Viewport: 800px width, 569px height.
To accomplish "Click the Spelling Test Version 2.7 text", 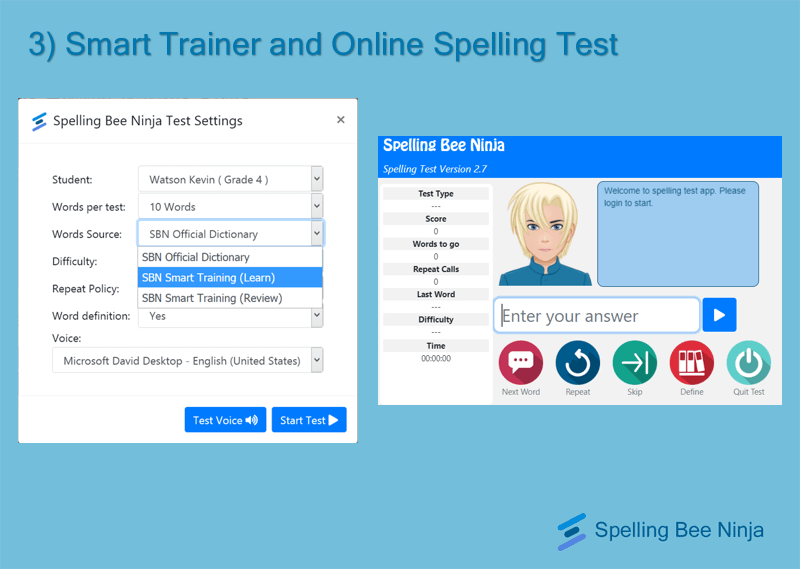I will [x=435, y=169].
